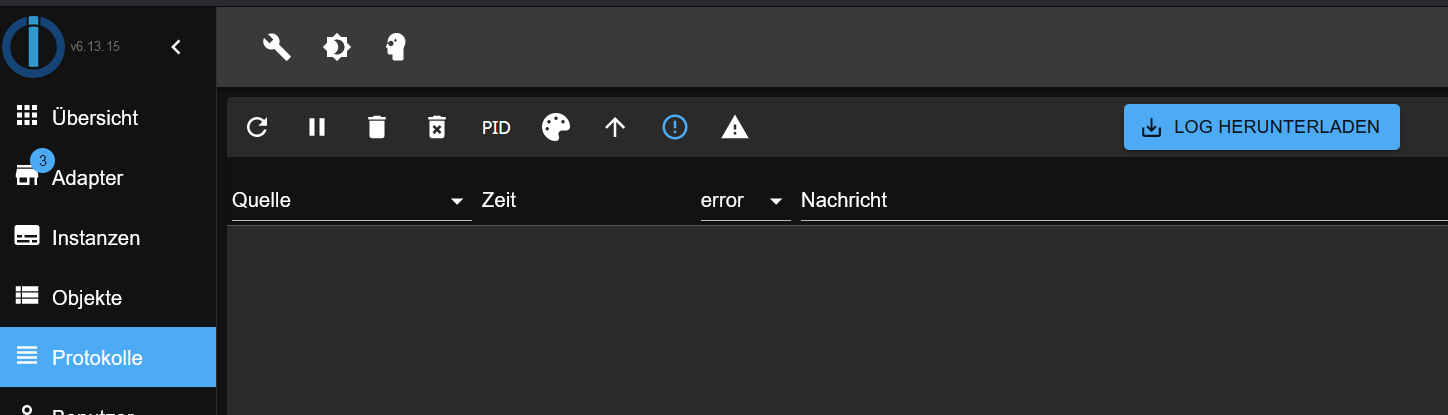Clear the log list with the trash icon
The image size is (1448, 415).
coord(376,127)
